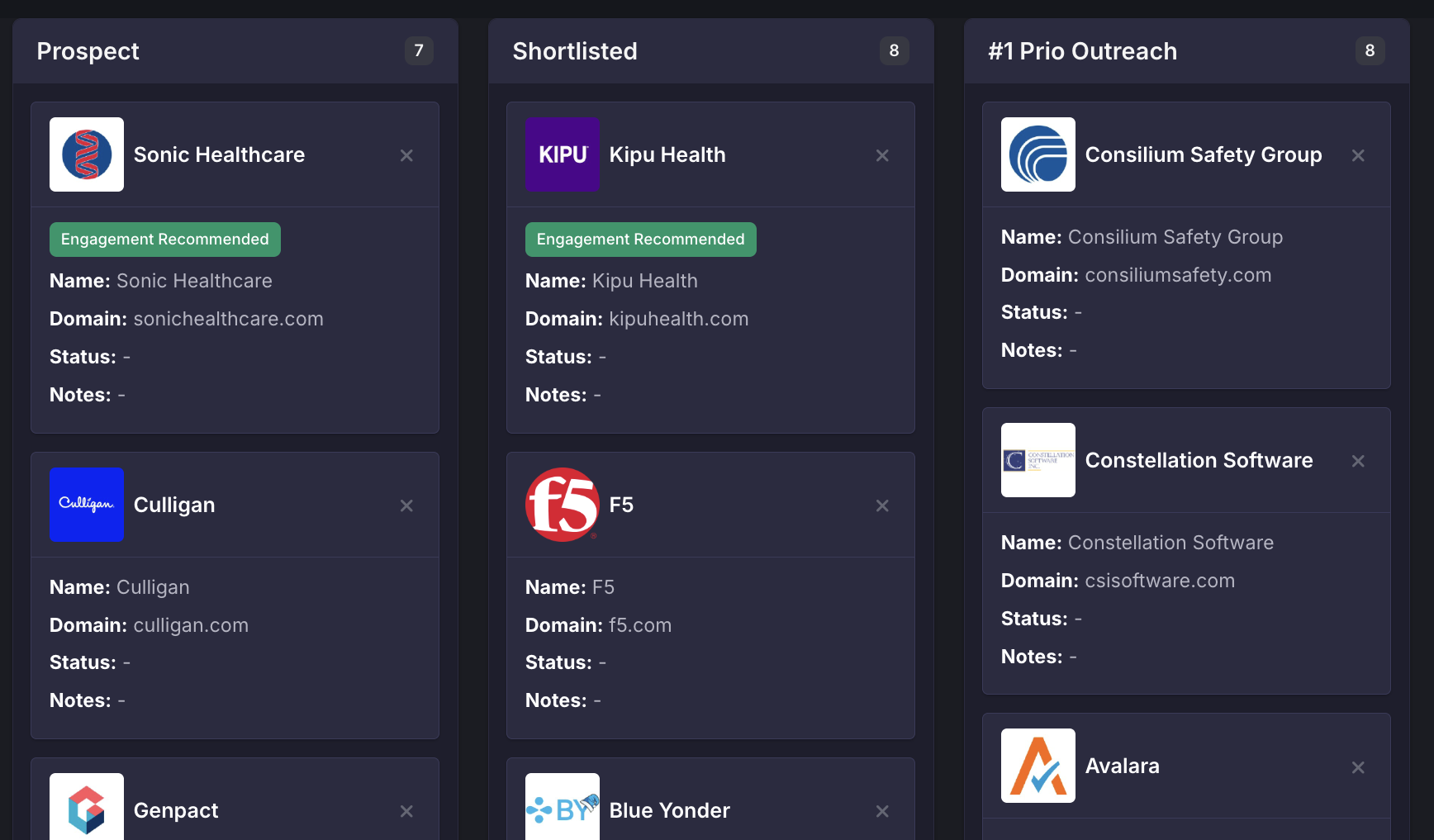
Task: Click Engagement Recommended badge on Sonic Healthcare
Action: (164, 239)
